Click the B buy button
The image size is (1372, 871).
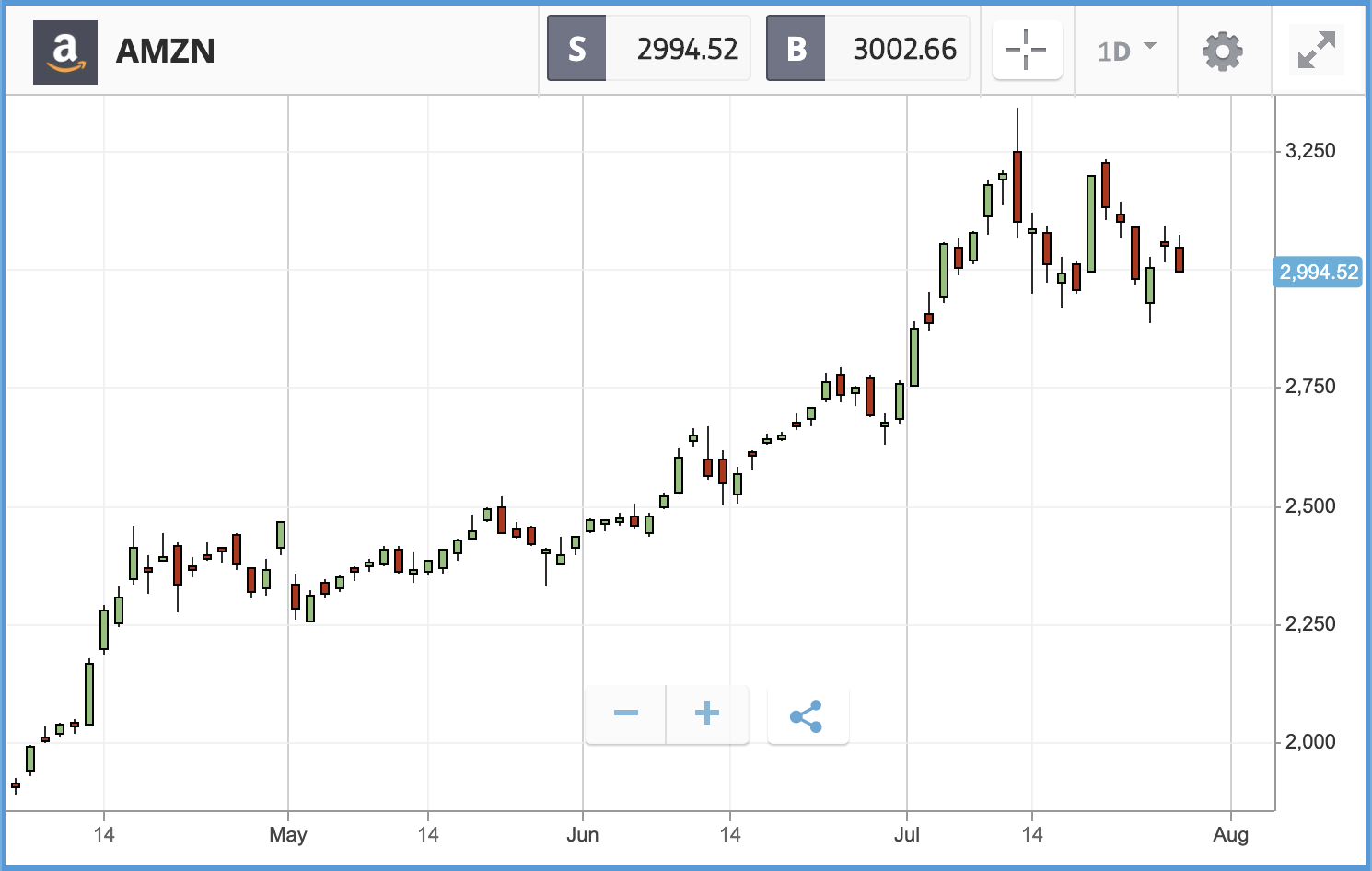(796, 49)
